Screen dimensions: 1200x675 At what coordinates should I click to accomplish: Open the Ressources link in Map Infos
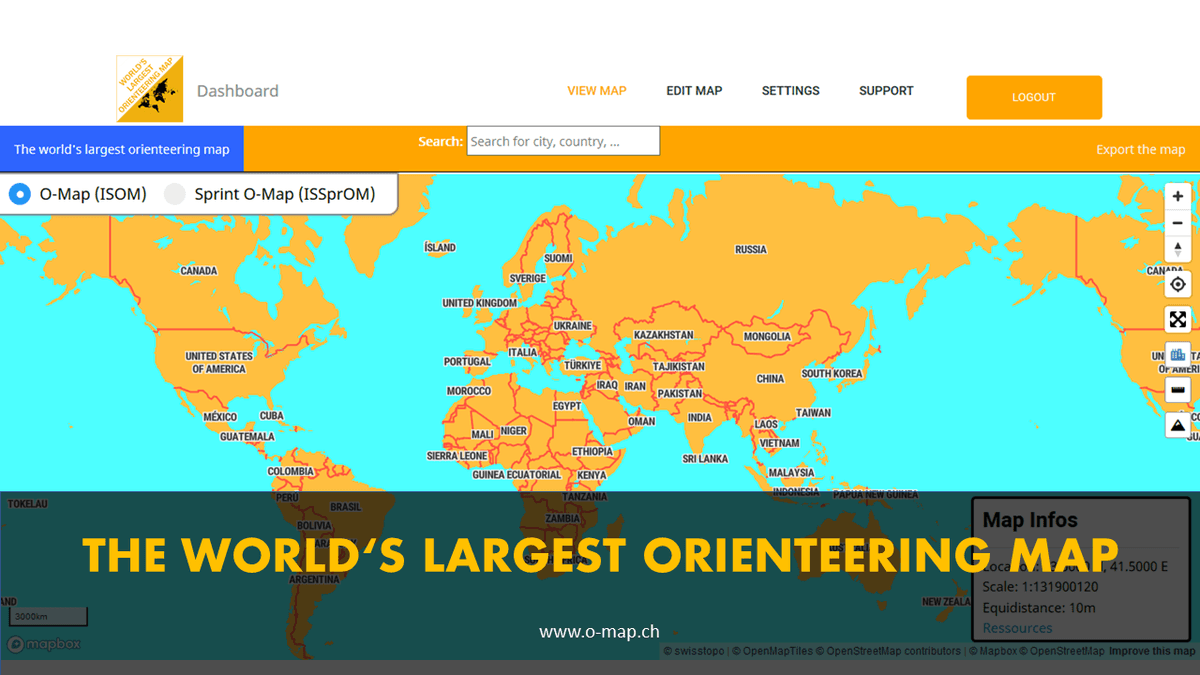pyautogui.click(x=1017, y=628)
